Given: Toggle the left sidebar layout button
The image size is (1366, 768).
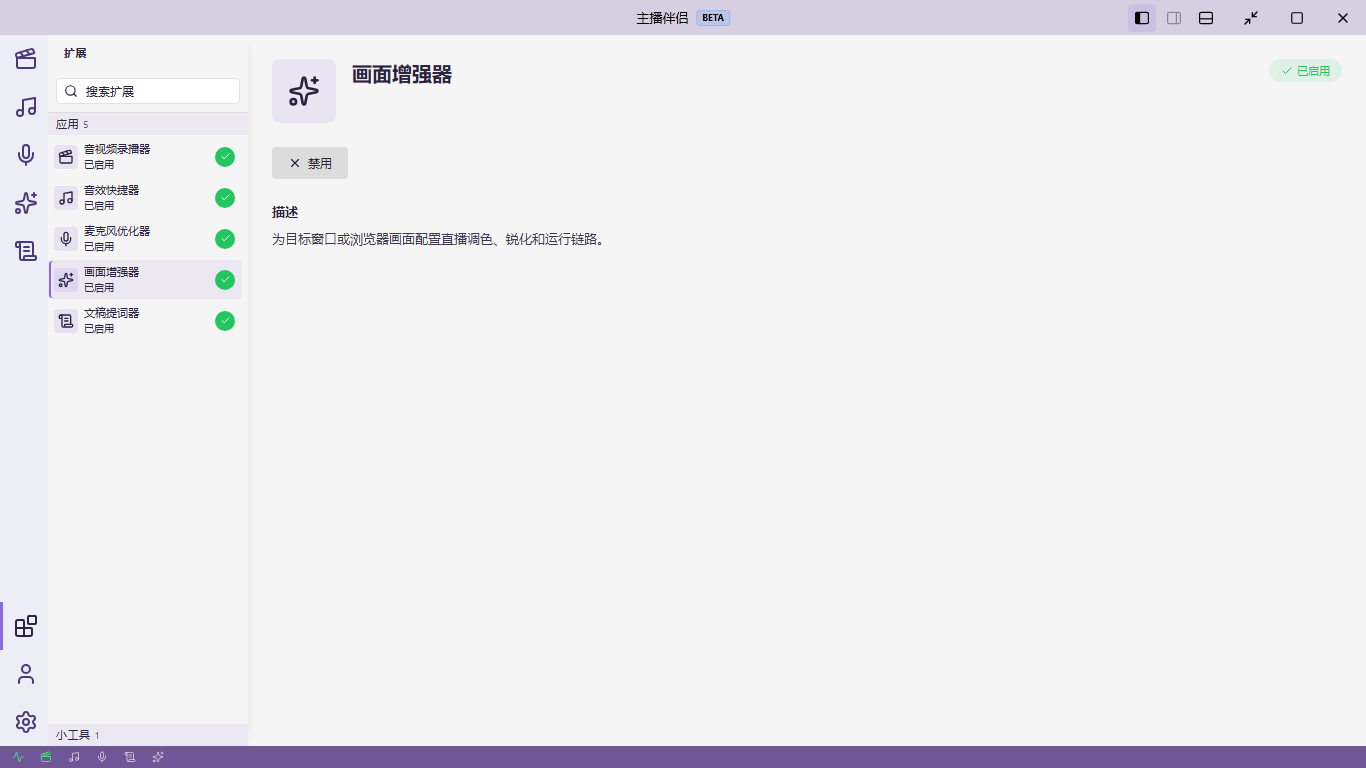Looking at the screenshot, I should coord(1142,18).
